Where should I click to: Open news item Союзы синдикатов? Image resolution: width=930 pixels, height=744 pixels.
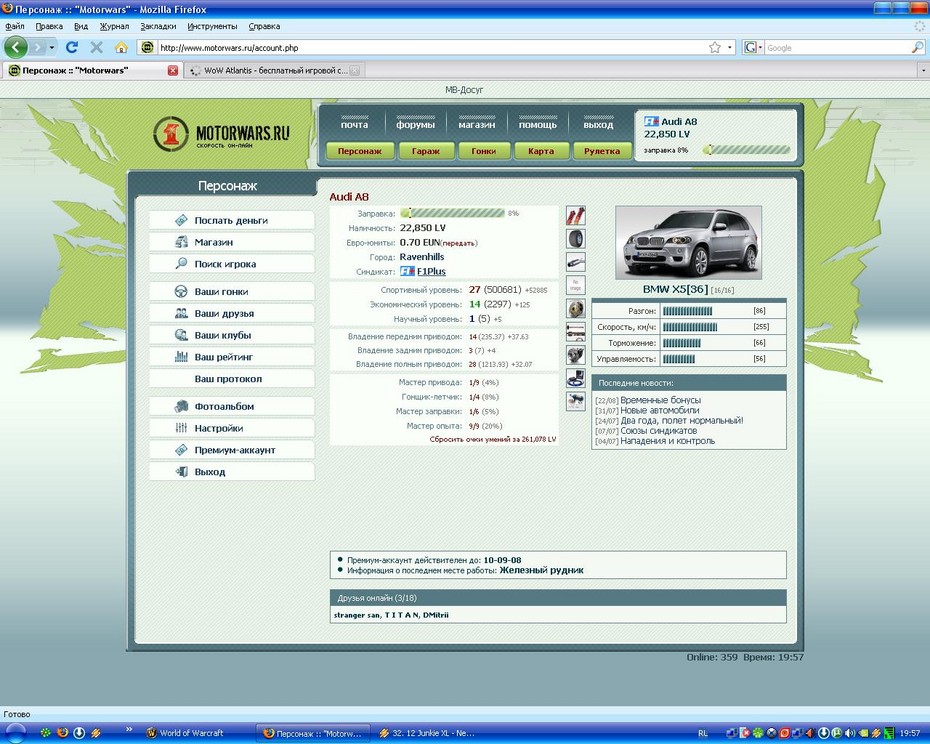[658, 431]
